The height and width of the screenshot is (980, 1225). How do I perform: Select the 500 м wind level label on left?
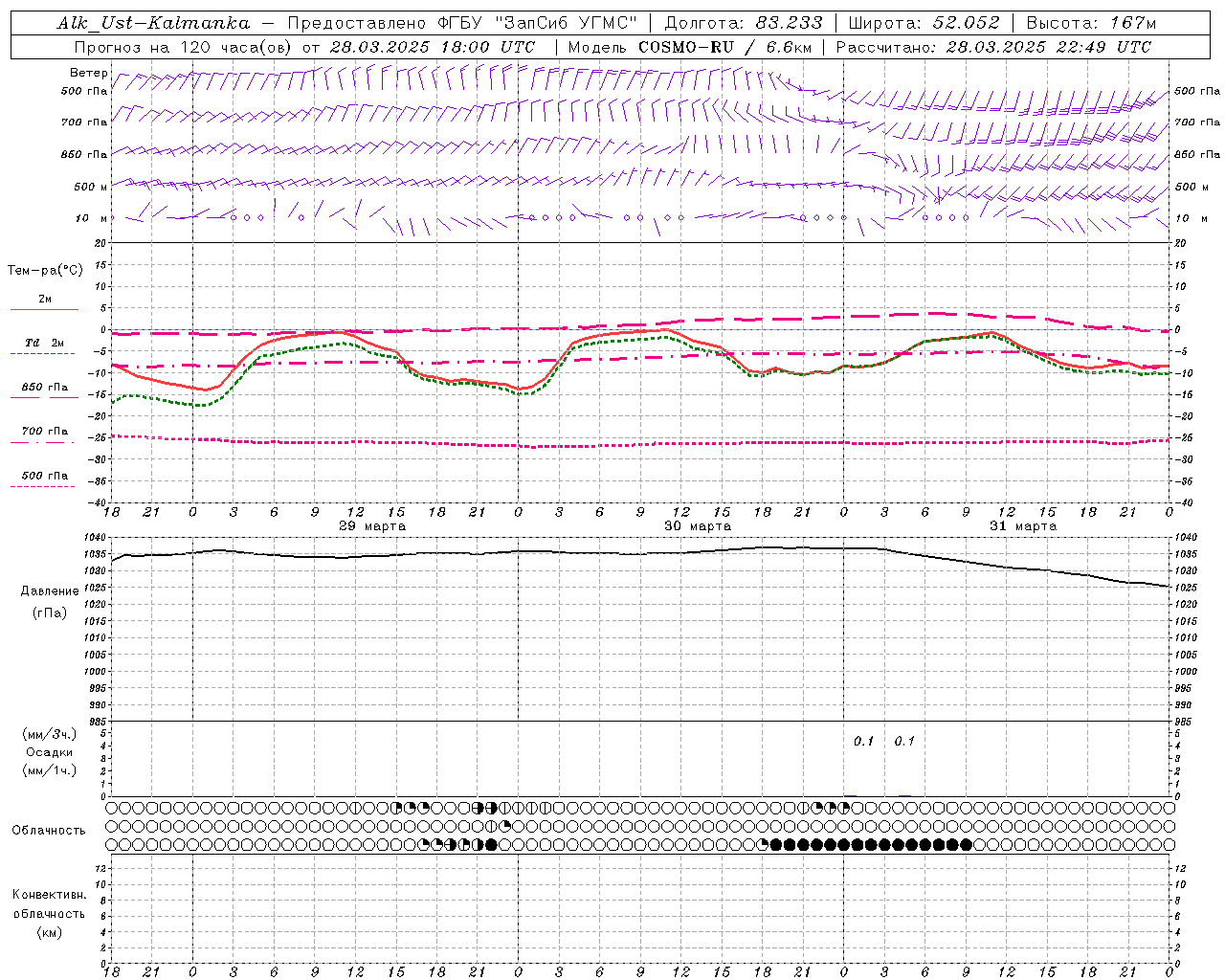tap(91, 187)
